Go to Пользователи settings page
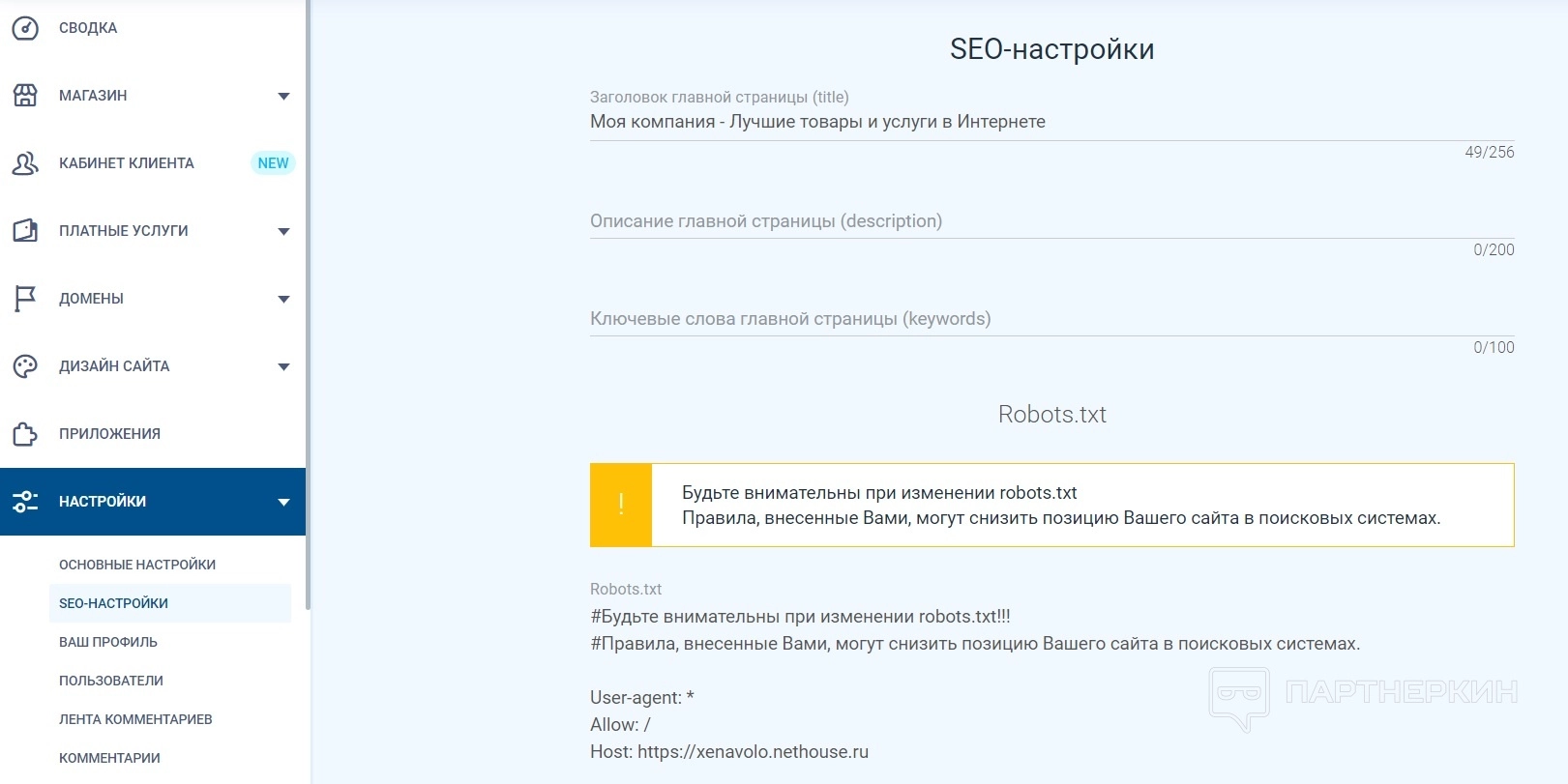1568x784 pixels. 111,681
